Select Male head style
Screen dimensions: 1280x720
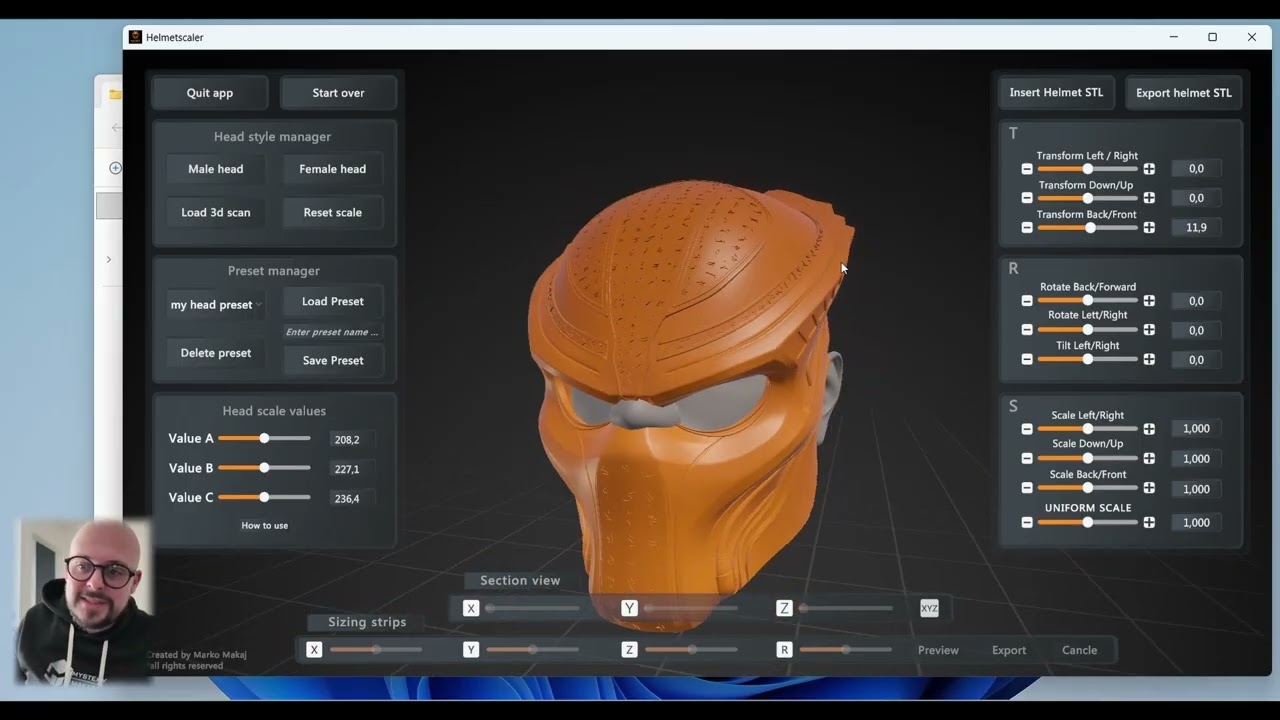coord(216,169)
